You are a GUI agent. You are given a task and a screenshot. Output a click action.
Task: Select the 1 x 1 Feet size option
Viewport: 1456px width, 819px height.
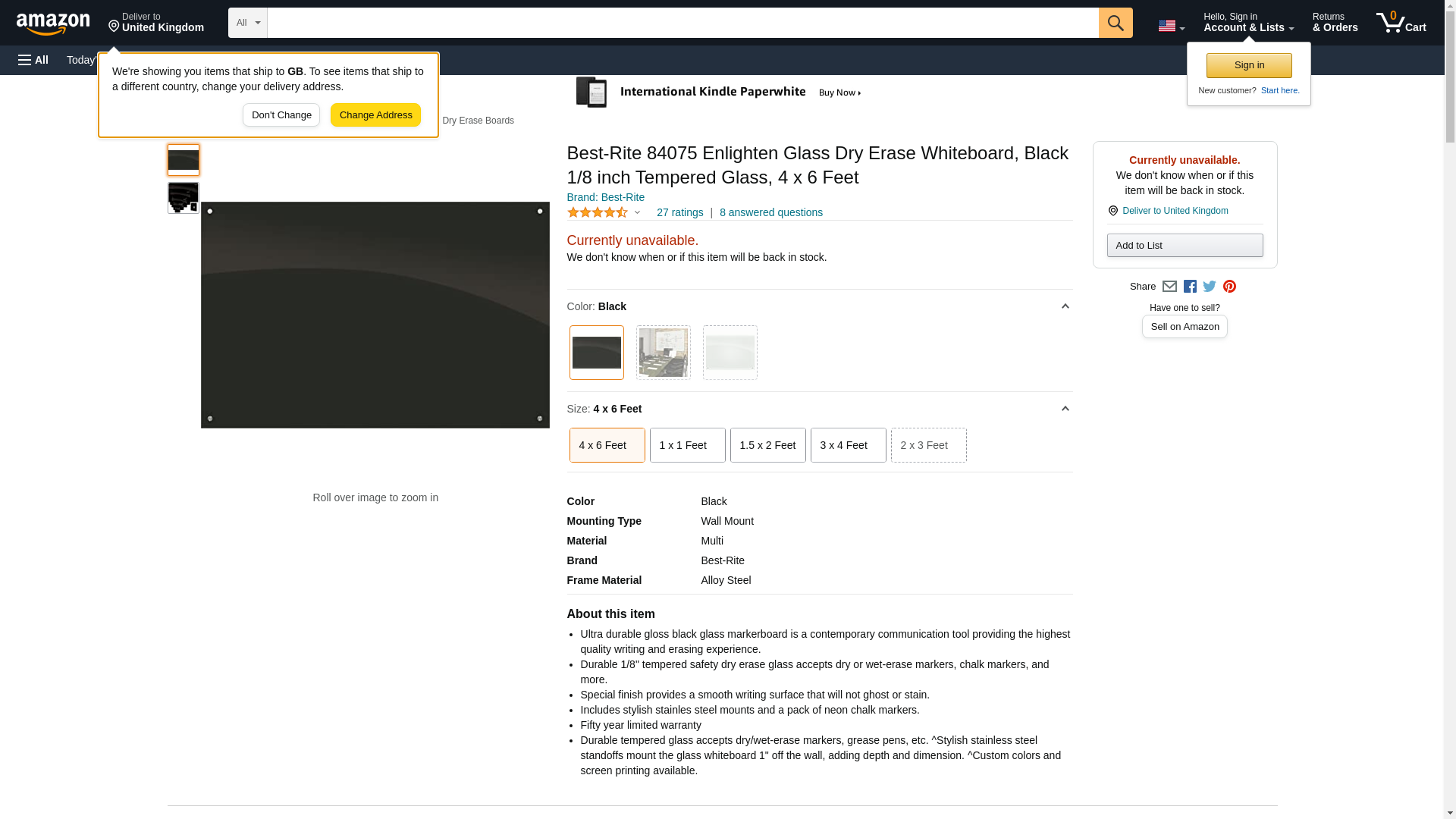pos(687,445)
